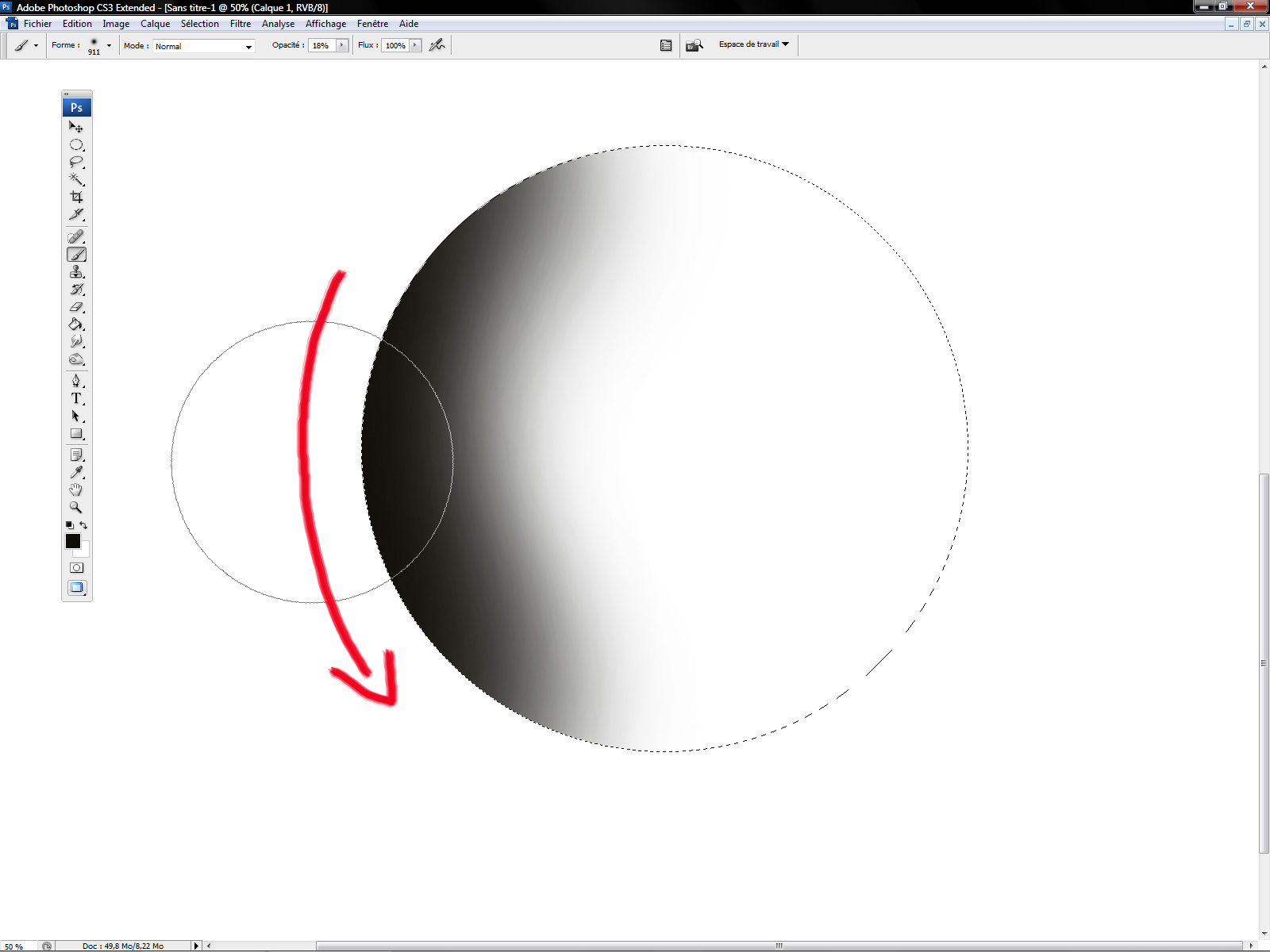Toggle Quick Mask mode
1270x952 pixels.
point(76,568)
